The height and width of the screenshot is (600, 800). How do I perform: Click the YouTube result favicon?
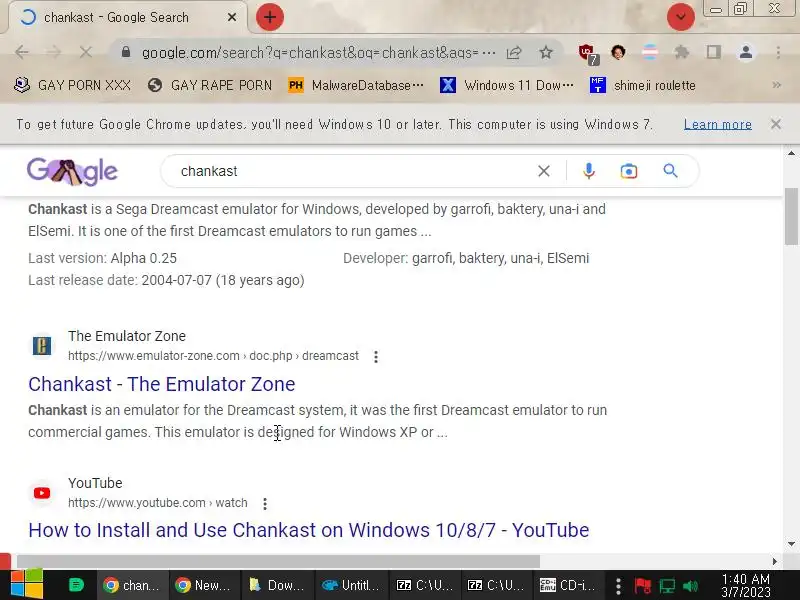pyautogui.click(x=42, y=493)
